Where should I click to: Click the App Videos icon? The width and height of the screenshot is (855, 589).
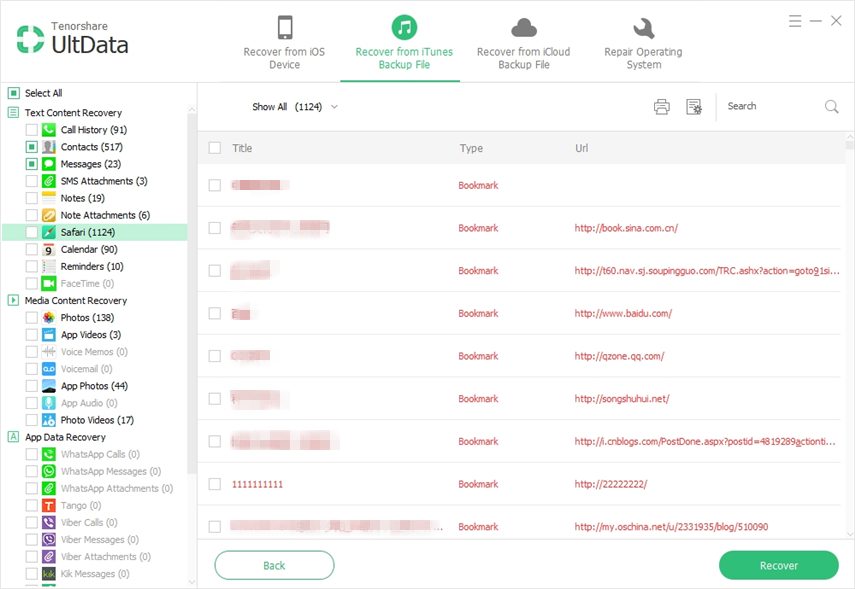pos(49,335)
